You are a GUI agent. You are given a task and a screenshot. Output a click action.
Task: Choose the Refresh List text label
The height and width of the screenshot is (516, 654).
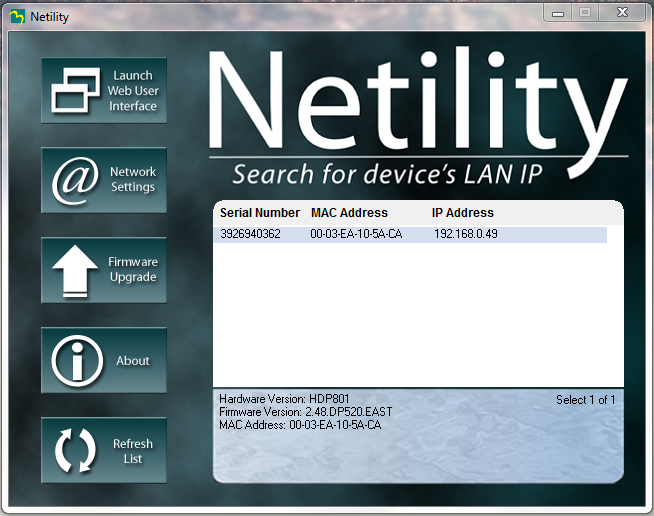coord(133,451)
